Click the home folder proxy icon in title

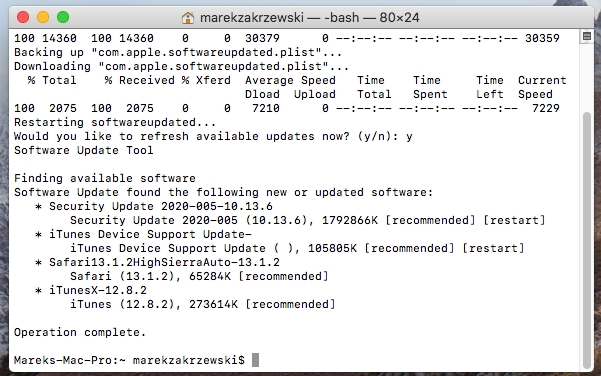click(187, 18)
